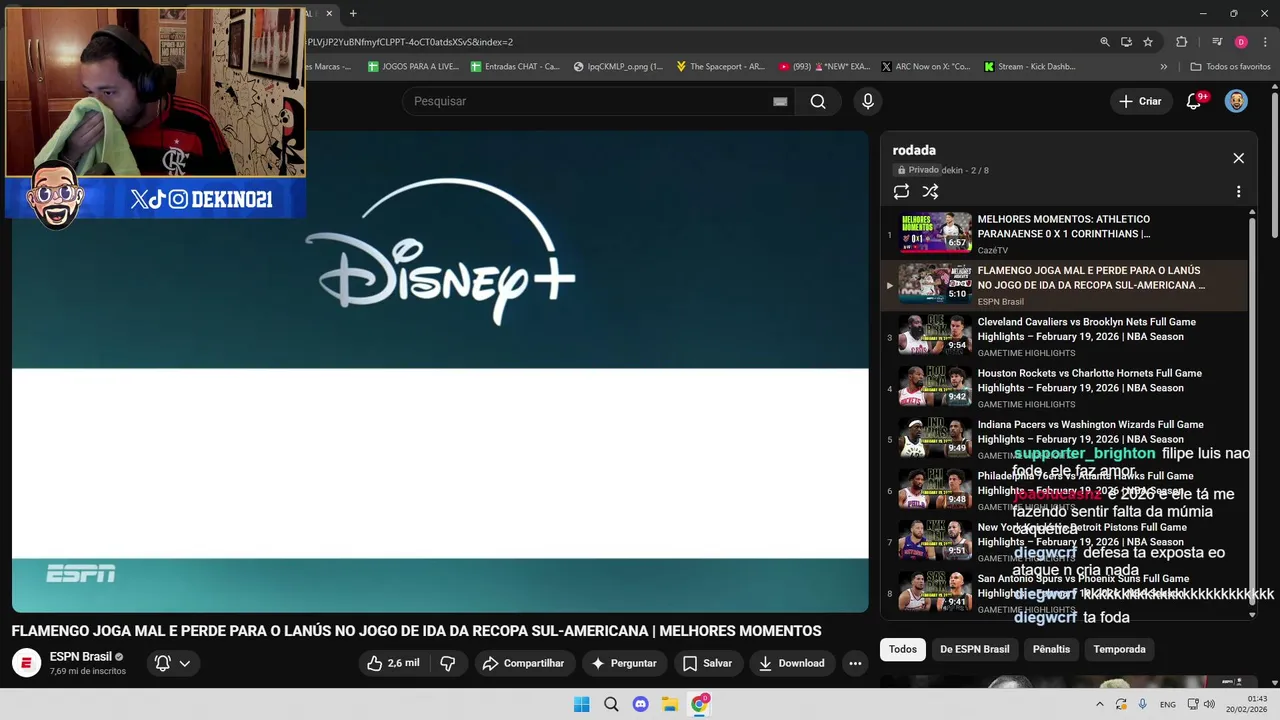Open the playlist three-dot options menu

tap(1239, 192)
